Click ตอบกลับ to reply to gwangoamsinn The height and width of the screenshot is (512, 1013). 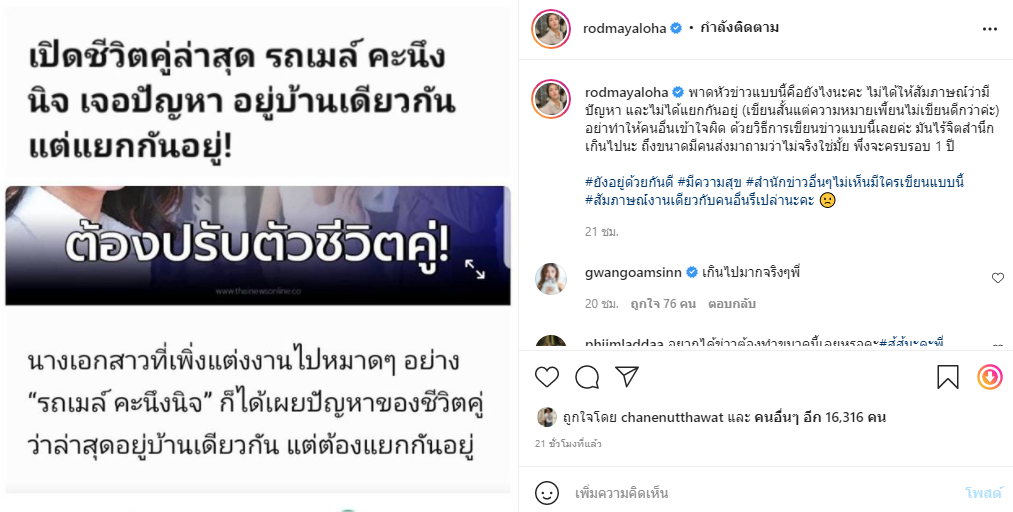[731, 303]
